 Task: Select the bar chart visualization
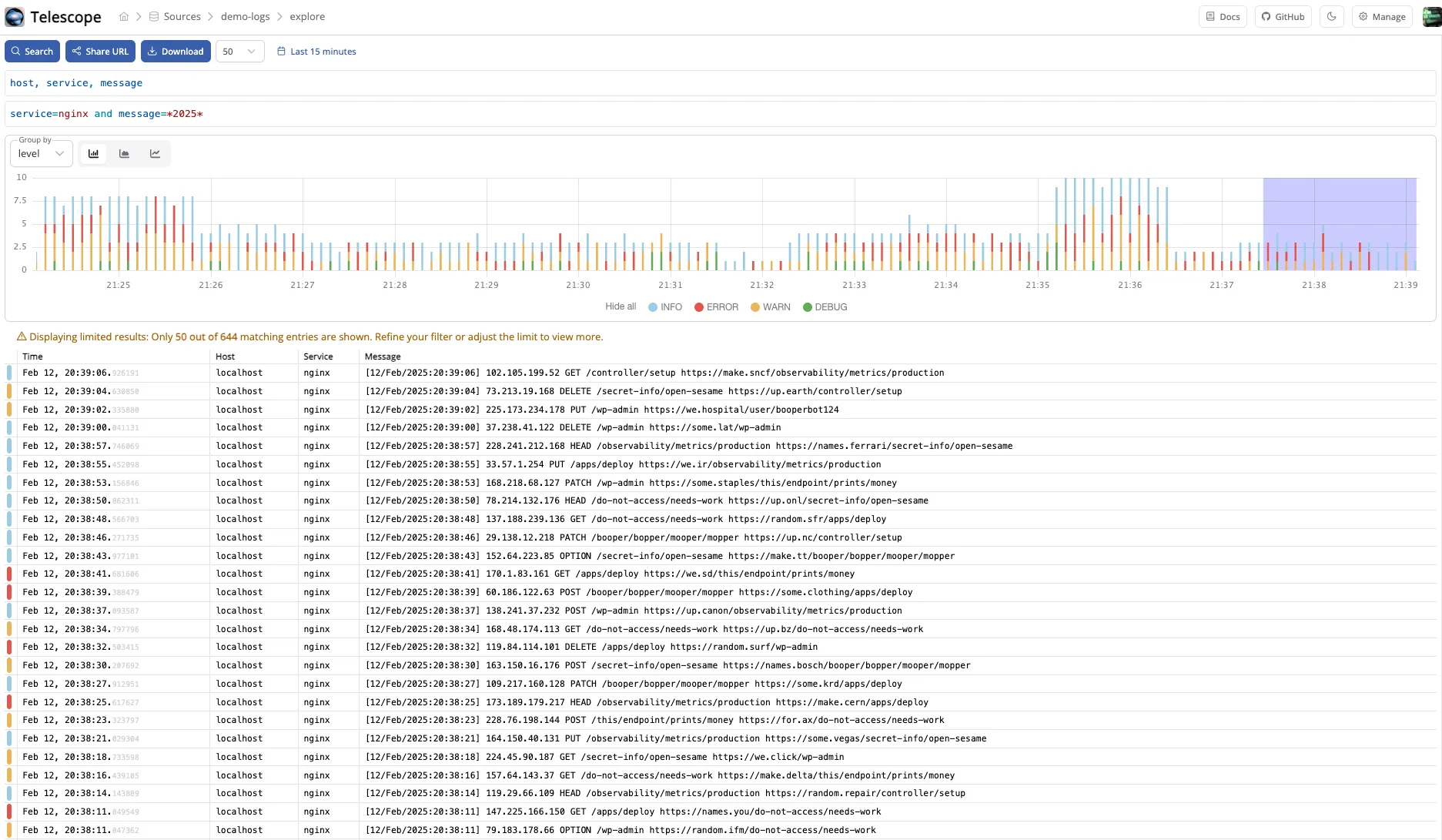93,153
